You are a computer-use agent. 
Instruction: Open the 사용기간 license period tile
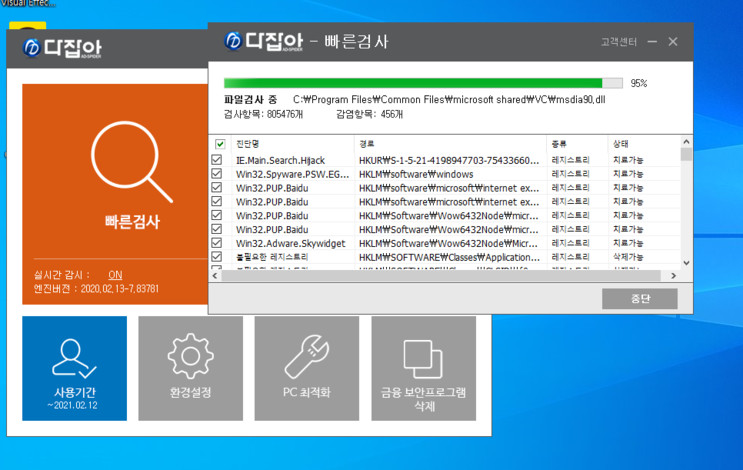coord(74,368)
